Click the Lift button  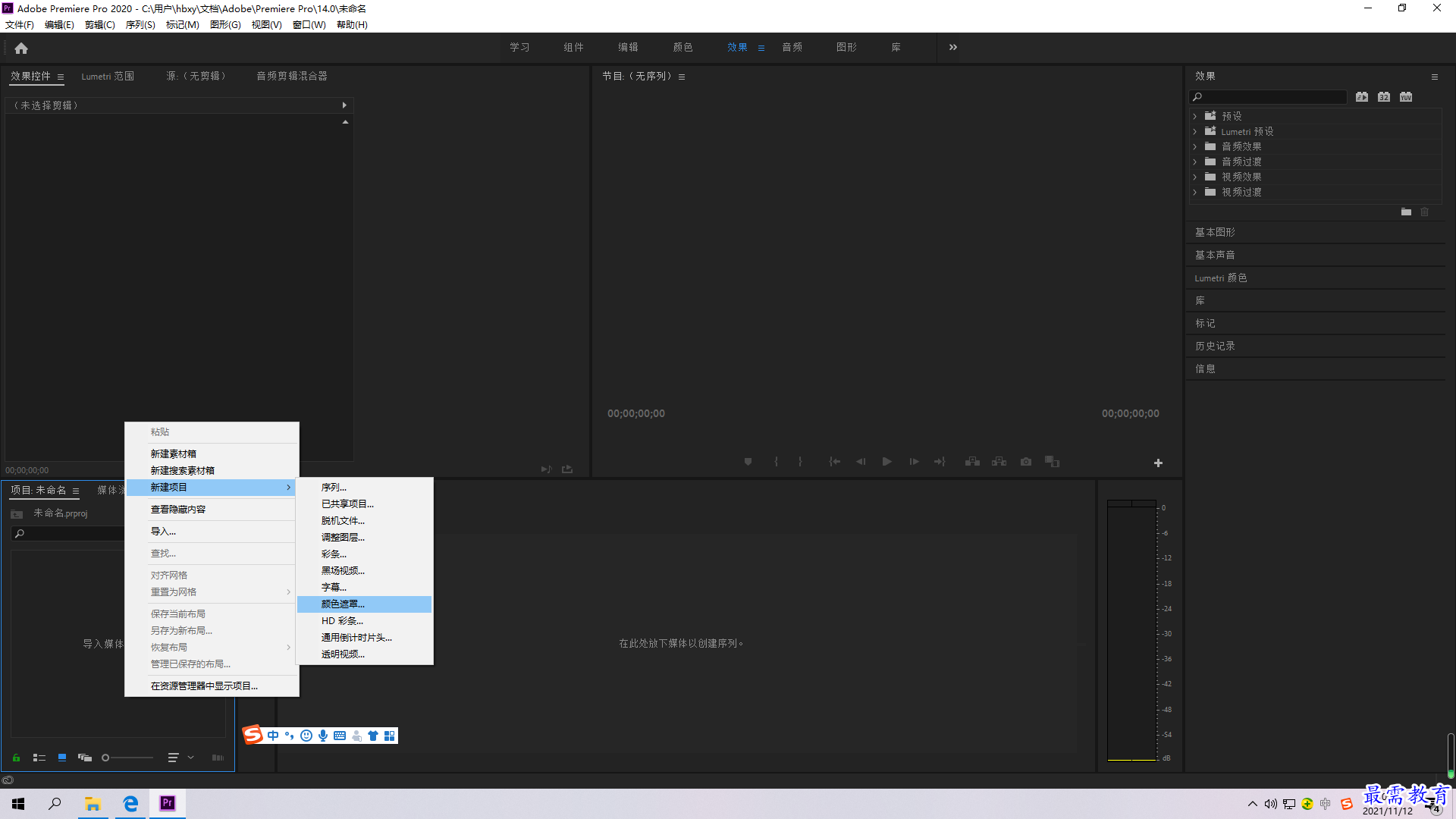pyautogui.click(x=972, y=462)
